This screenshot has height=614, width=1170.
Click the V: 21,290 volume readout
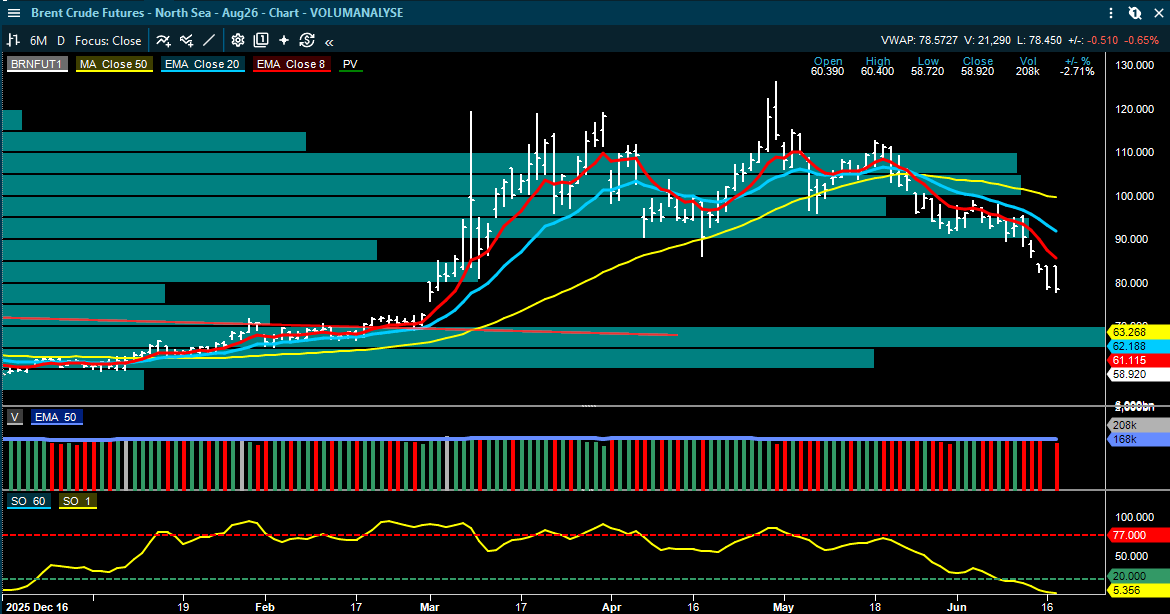pyautogui.click(x=987, y=40)
